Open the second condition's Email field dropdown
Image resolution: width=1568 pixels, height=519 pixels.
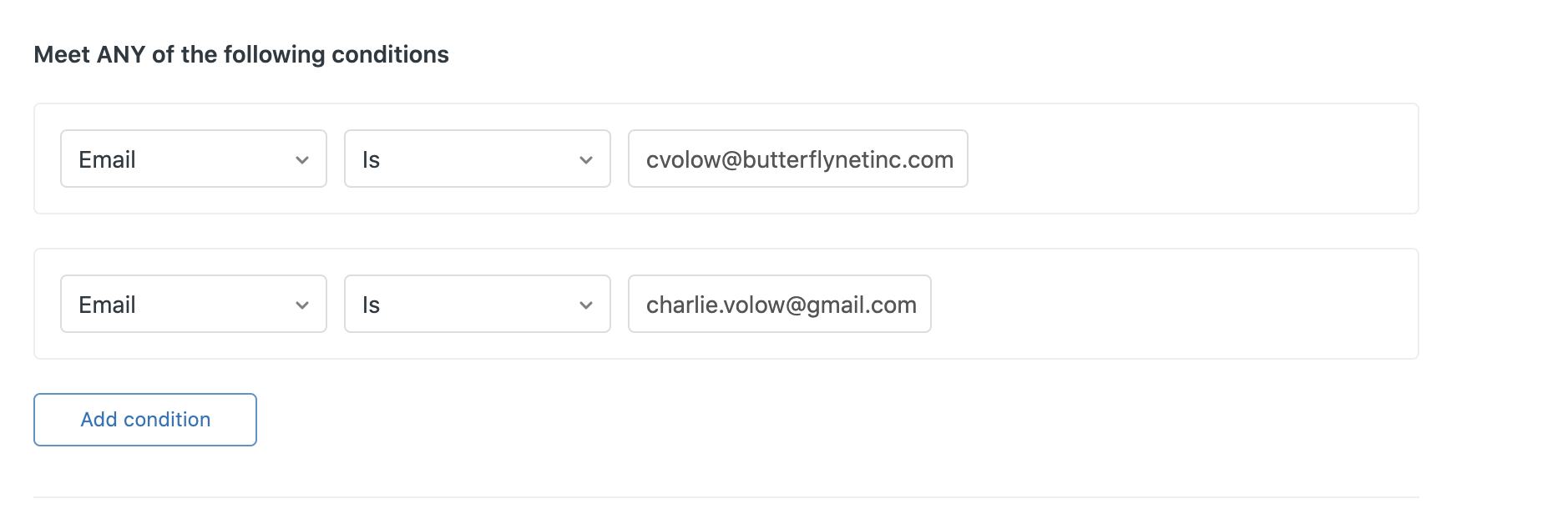point(193,304)
